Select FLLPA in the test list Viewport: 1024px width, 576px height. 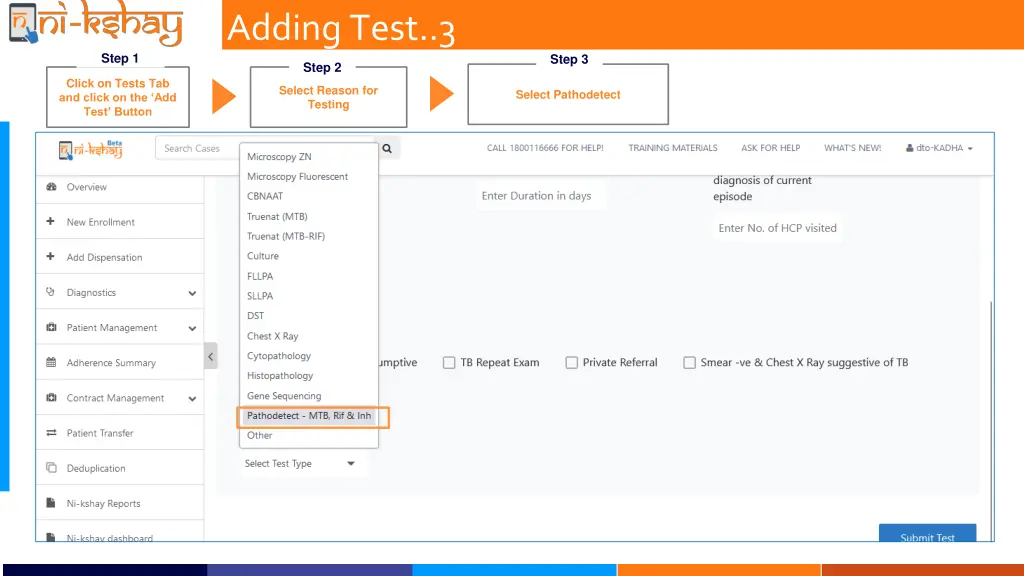click(x=260, y=276)
